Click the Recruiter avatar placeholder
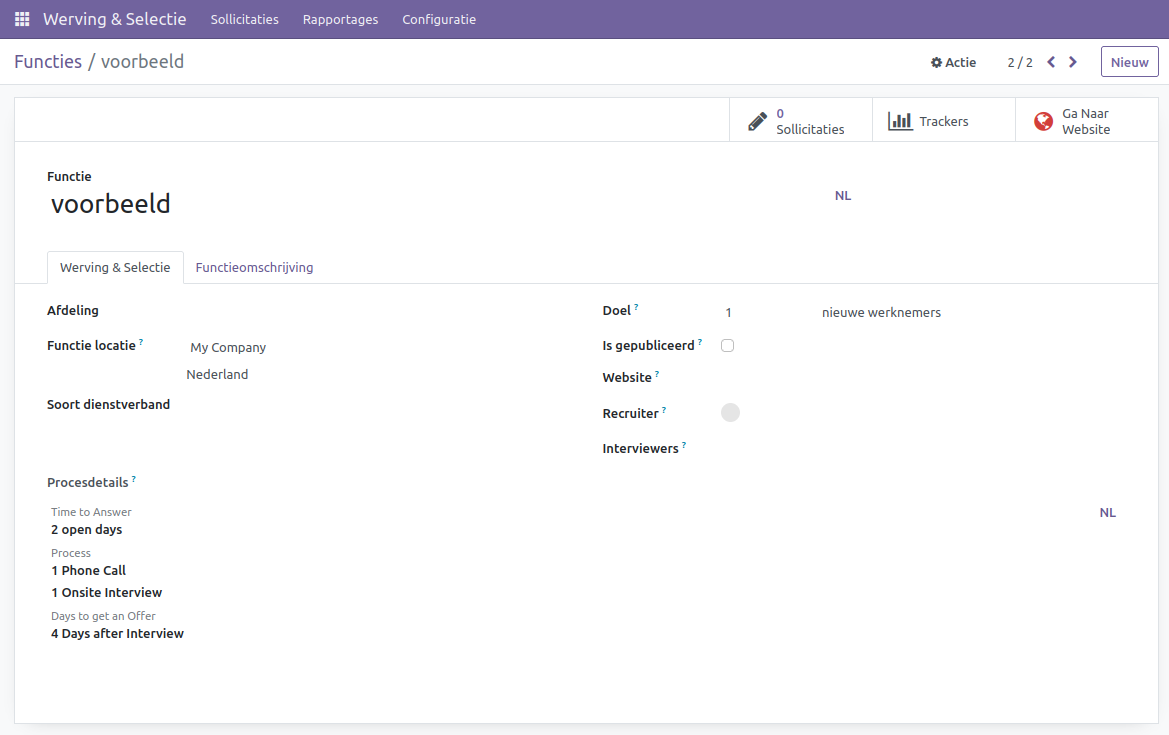Image resolution: width=1169 pixels, height=735 pixels. [730, 412]
